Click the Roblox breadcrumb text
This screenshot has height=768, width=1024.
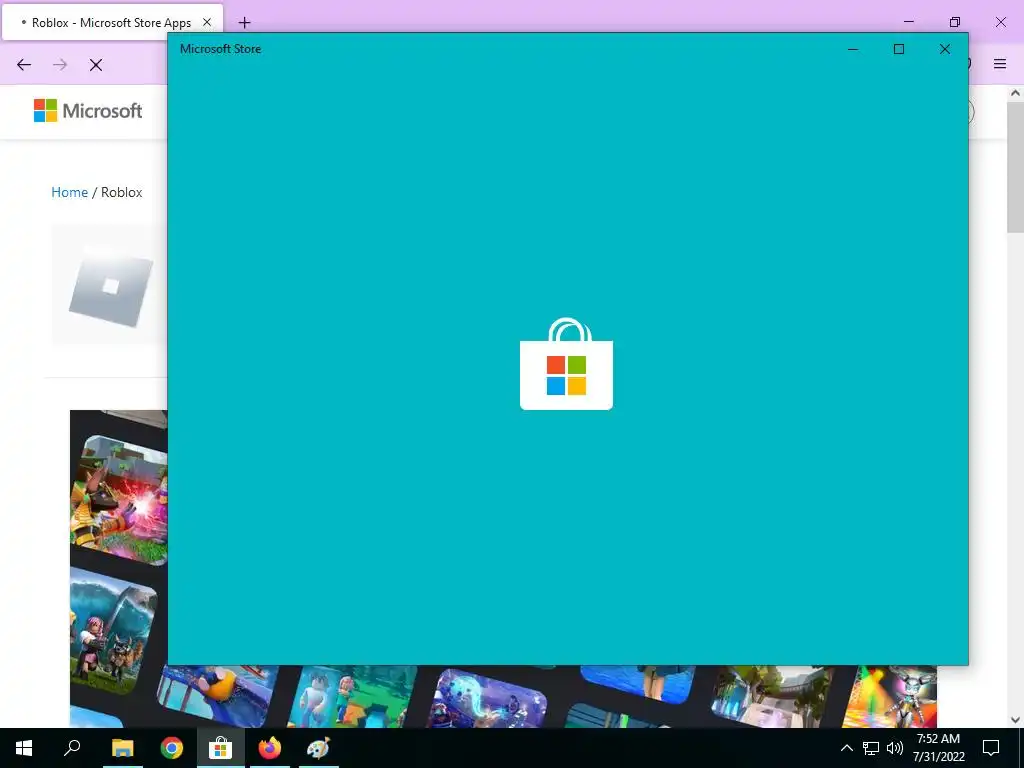[x=121, y=192]
